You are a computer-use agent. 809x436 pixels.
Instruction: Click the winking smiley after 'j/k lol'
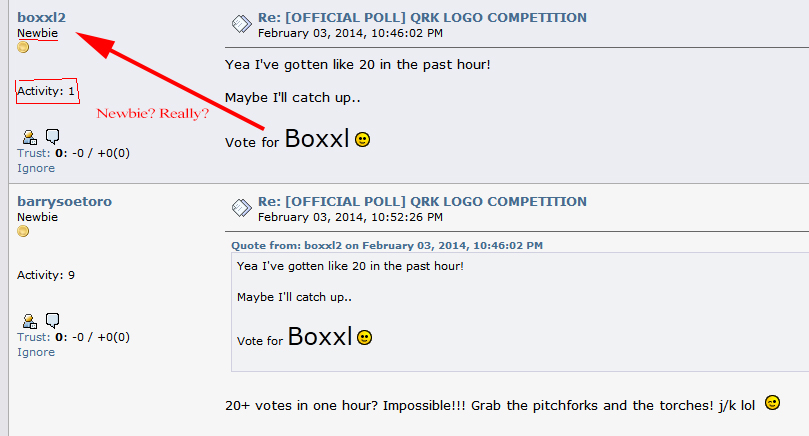click(x=772, y=402)
